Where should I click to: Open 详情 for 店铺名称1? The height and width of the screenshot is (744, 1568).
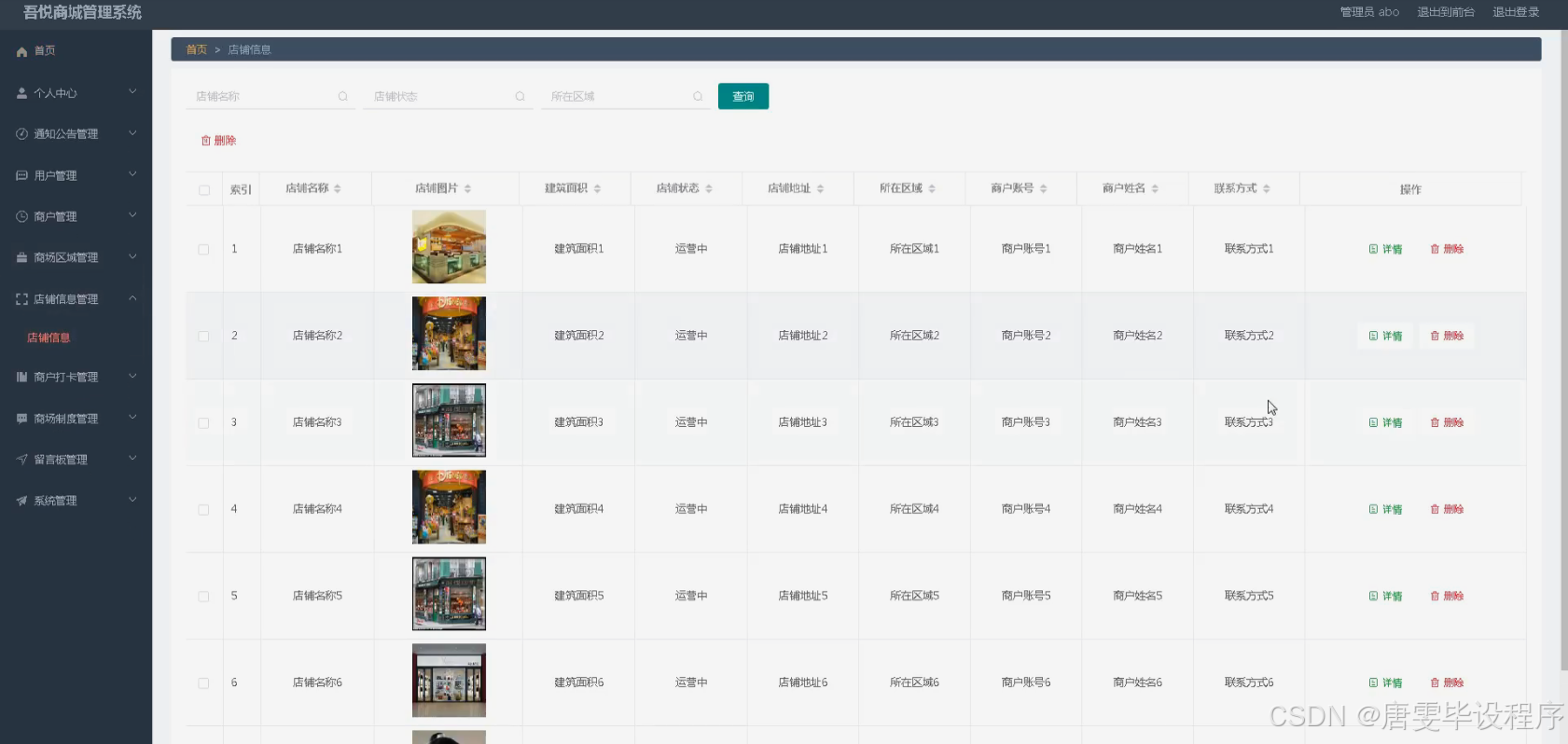tap(1386, 249)
